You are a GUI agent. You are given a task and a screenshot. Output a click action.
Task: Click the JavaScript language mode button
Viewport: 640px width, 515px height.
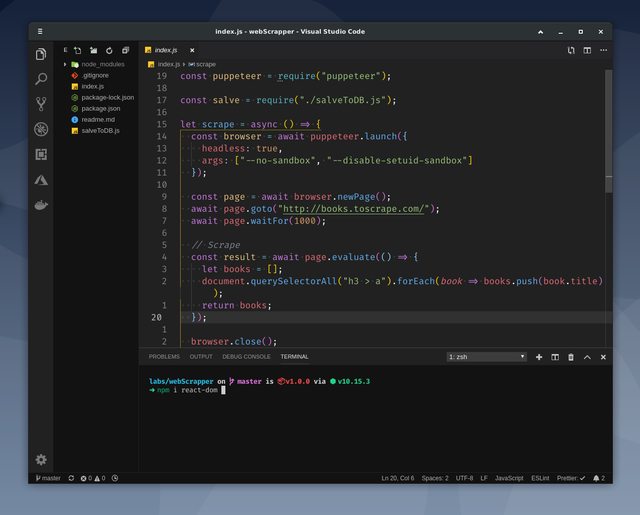coord(509,478)
